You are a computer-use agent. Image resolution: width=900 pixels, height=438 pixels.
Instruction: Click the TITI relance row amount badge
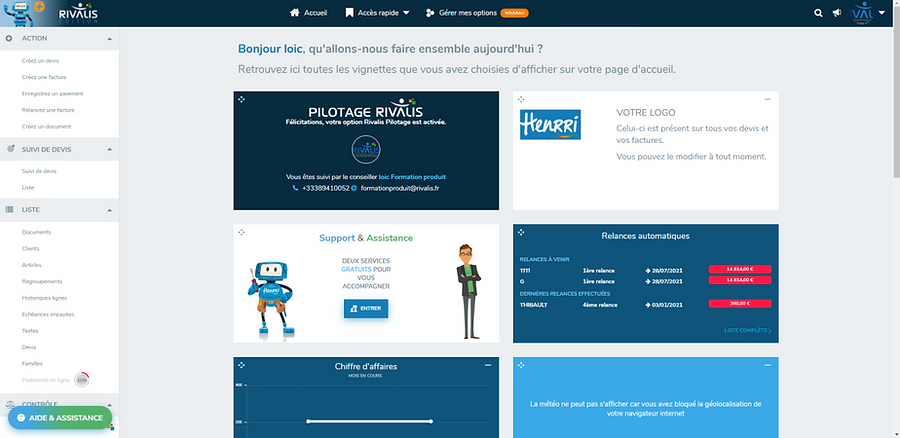(x=740, y=269)
